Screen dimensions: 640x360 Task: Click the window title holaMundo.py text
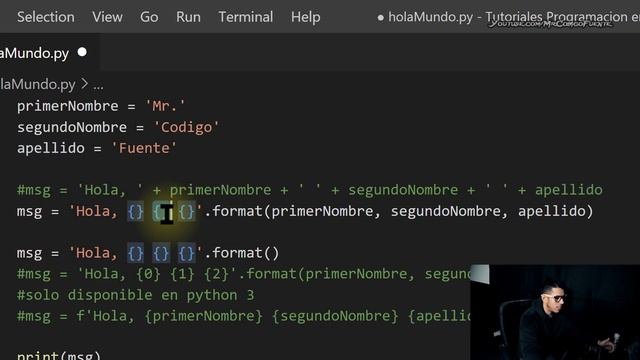(430, 17)
